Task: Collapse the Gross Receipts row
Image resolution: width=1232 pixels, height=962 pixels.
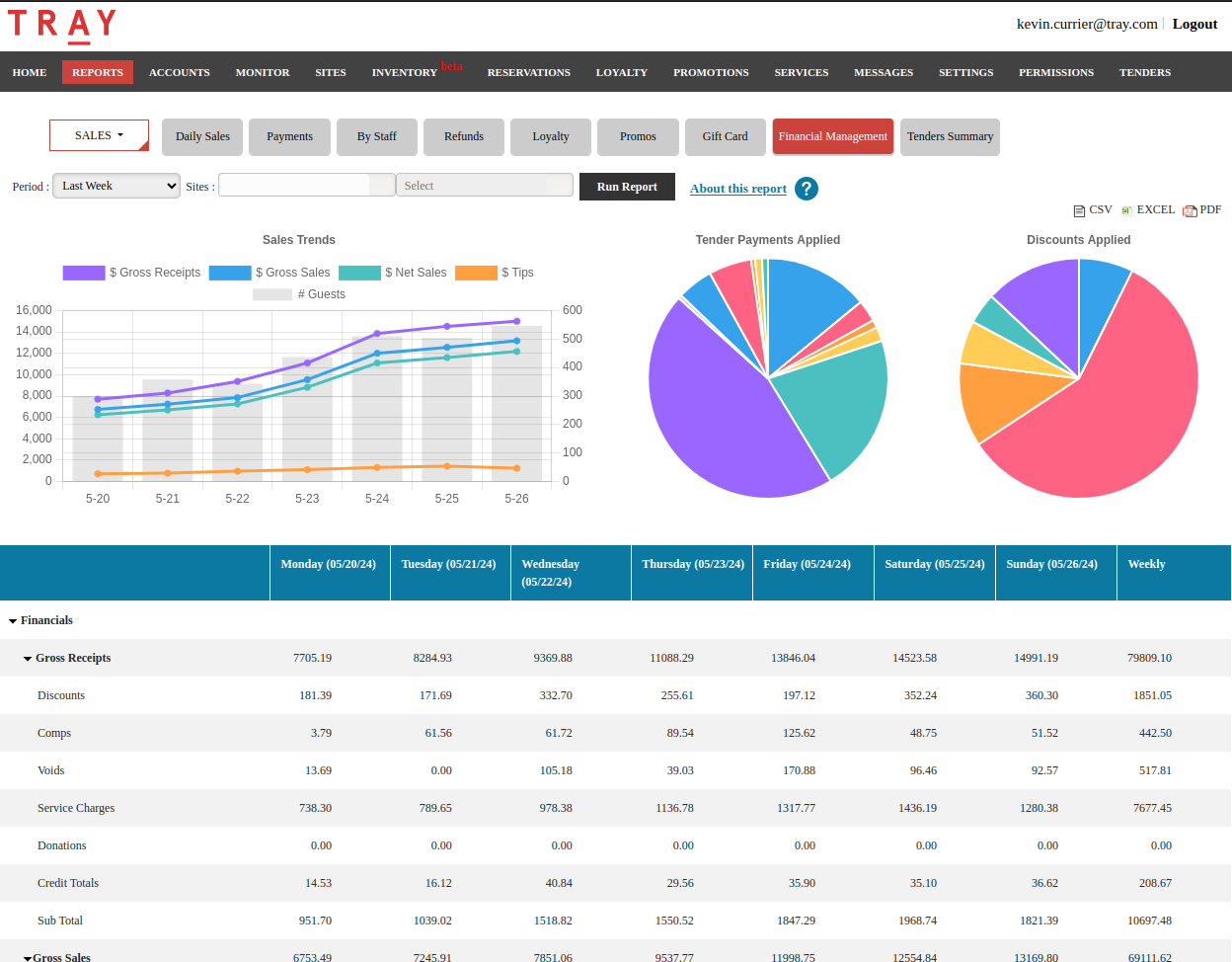Action: tap(28, 659)
